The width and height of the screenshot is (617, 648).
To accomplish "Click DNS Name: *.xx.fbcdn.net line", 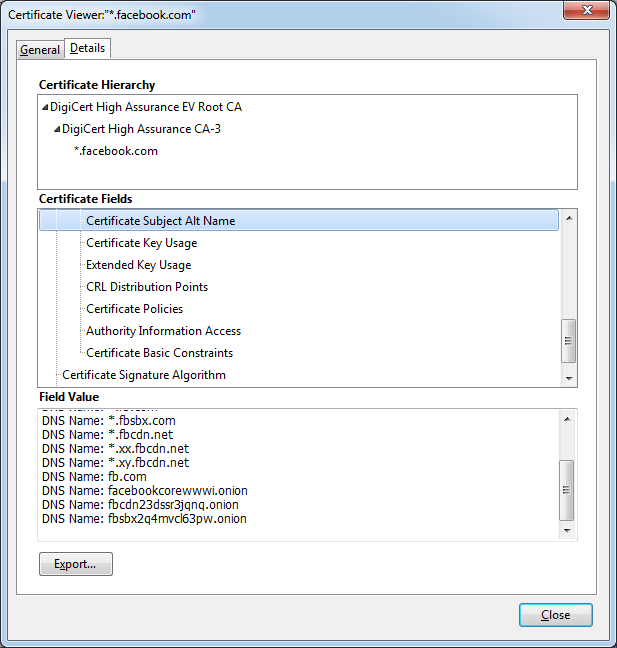I will click(x=115, y=449).
